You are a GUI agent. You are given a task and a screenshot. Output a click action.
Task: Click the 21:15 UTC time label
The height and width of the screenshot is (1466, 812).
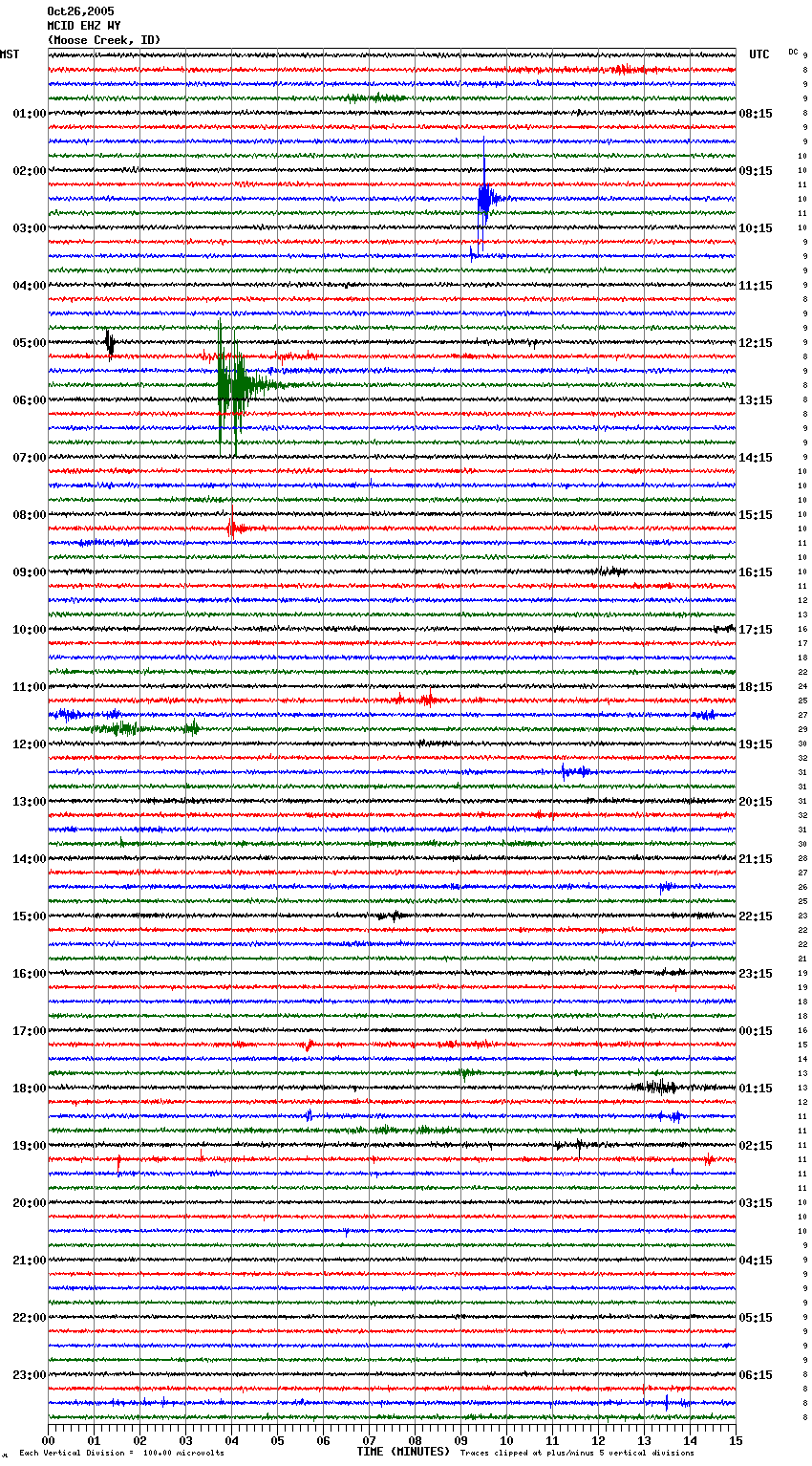[x=756, y=859]
